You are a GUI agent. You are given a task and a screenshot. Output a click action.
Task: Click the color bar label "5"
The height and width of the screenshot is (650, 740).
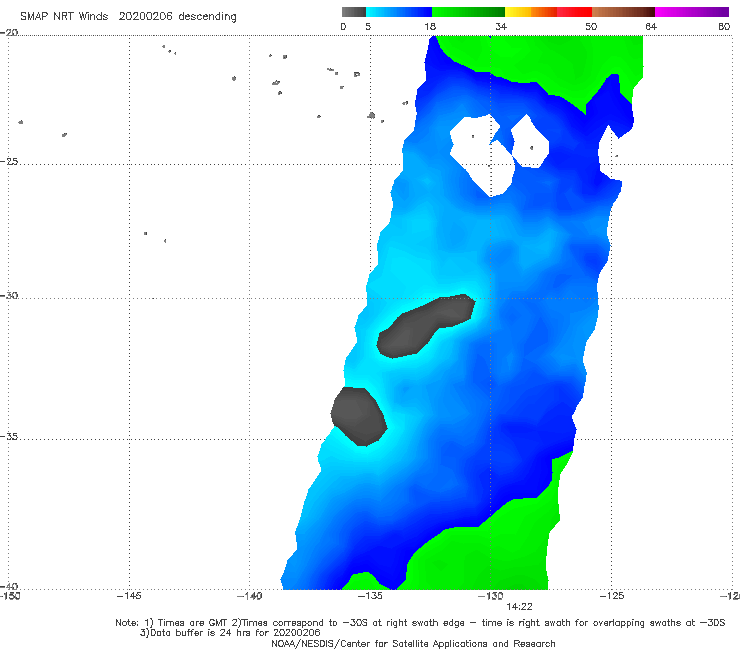click(x=368, y=27)
